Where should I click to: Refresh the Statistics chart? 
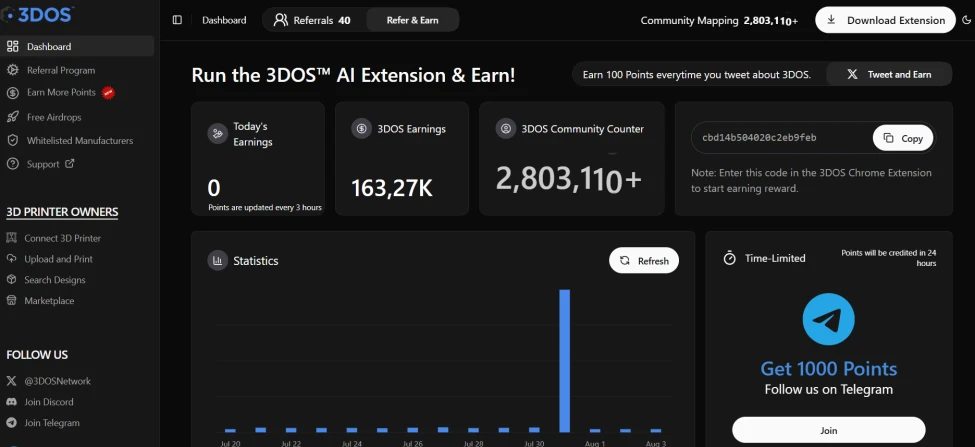coord(644,260)
